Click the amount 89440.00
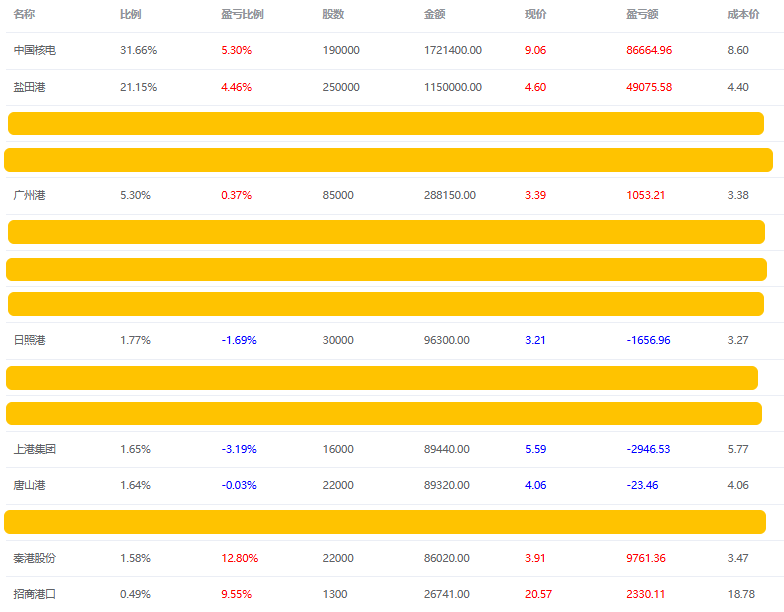This screenshot has height=612, width=784. (447, 450)
